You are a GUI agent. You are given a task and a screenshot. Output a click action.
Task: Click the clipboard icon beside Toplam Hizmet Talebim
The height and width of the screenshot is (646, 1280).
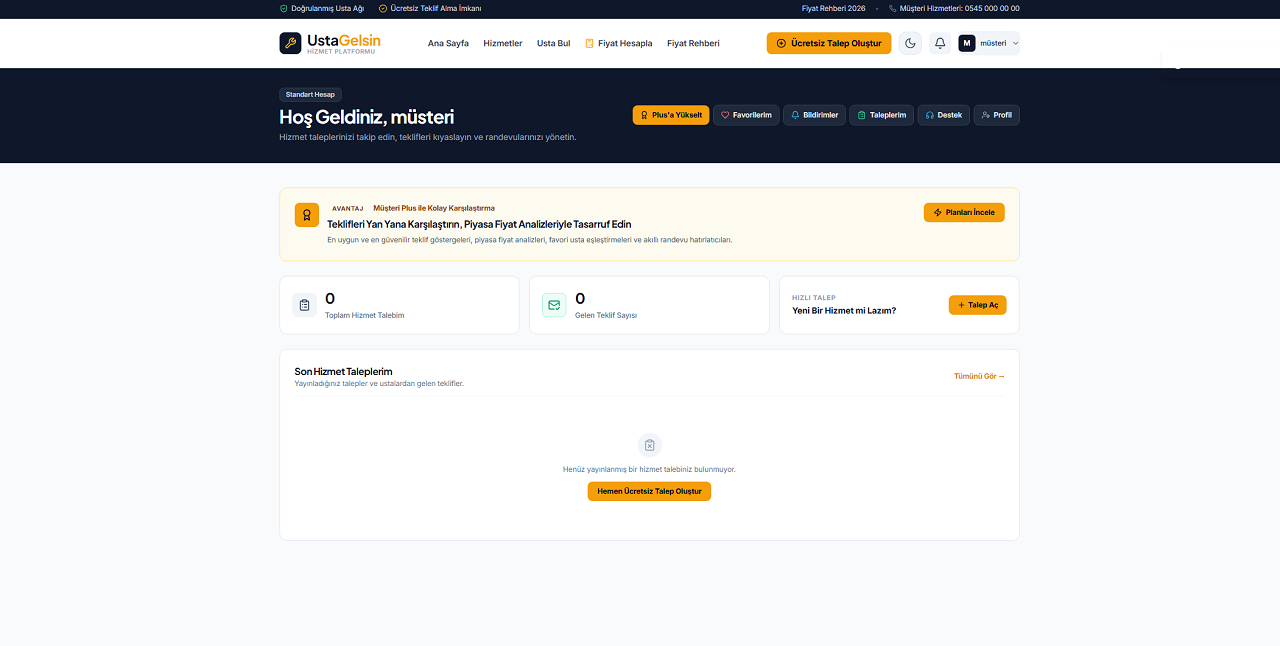click(x=305, y=305)
